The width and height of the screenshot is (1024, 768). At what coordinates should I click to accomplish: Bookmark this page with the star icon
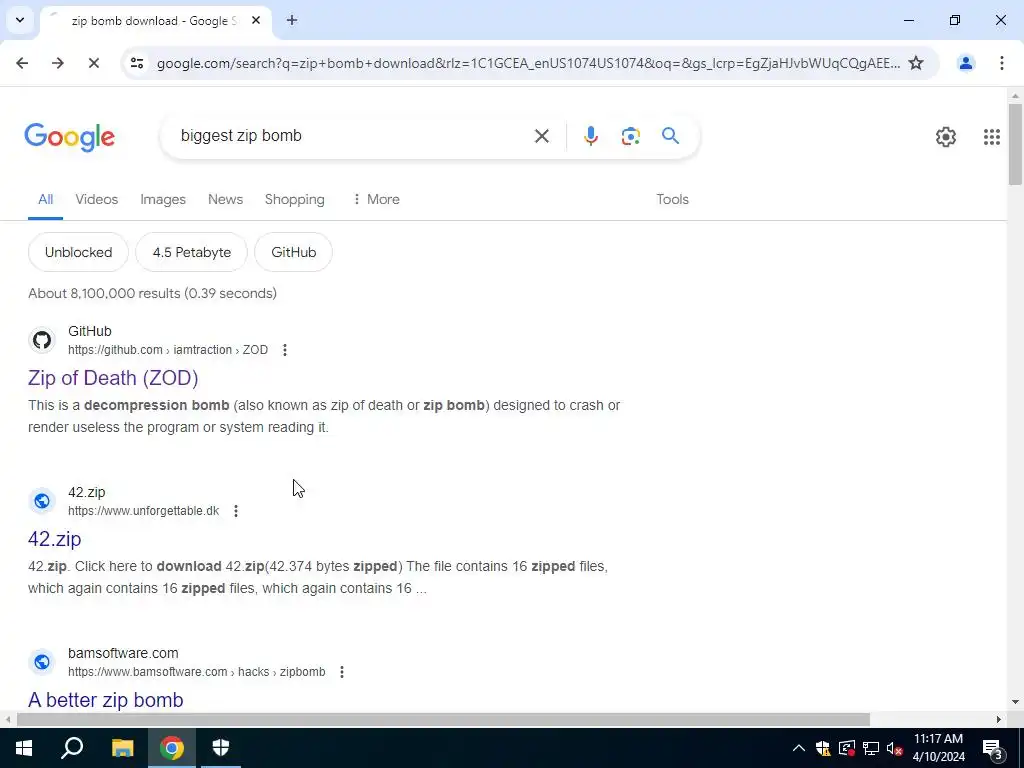916,63
